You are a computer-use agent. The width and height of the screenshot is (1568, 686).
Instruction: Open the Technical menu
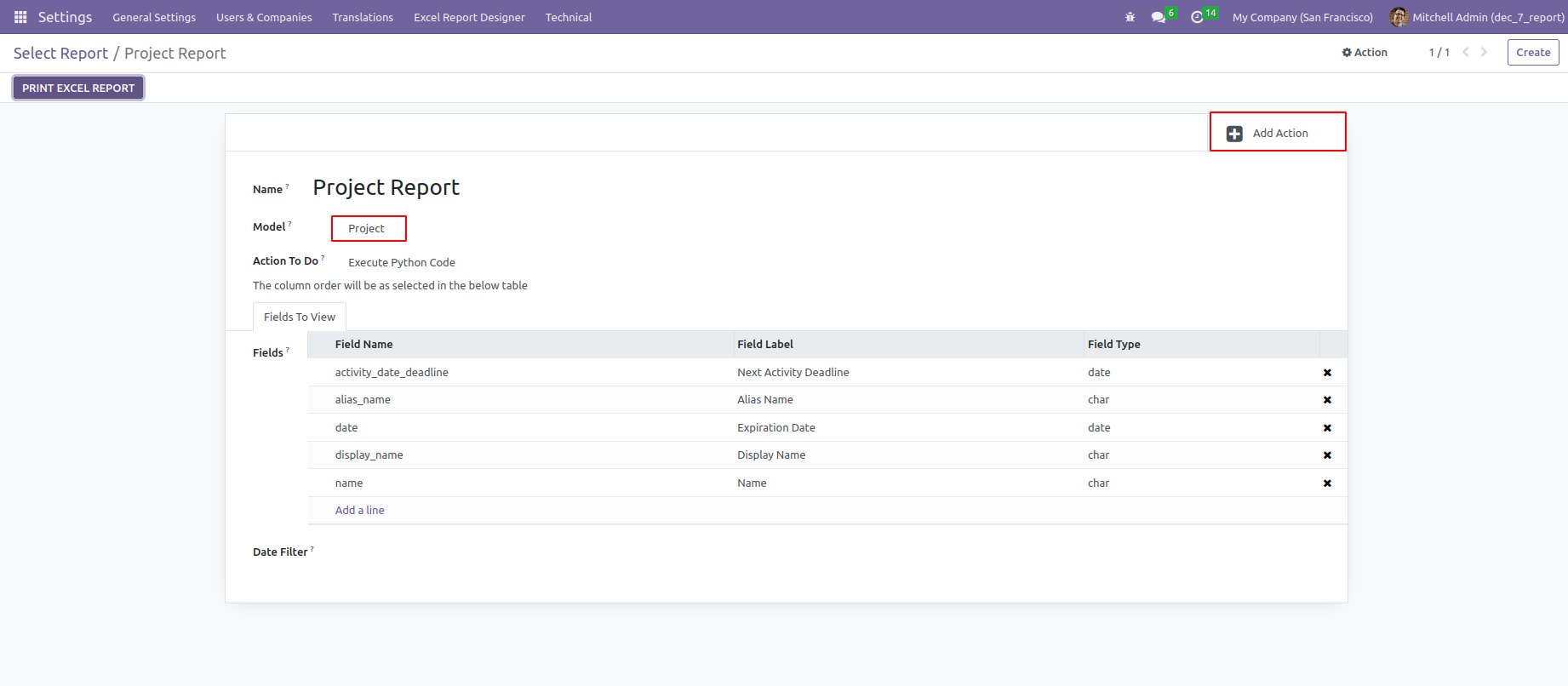click(x=569, y=17)
